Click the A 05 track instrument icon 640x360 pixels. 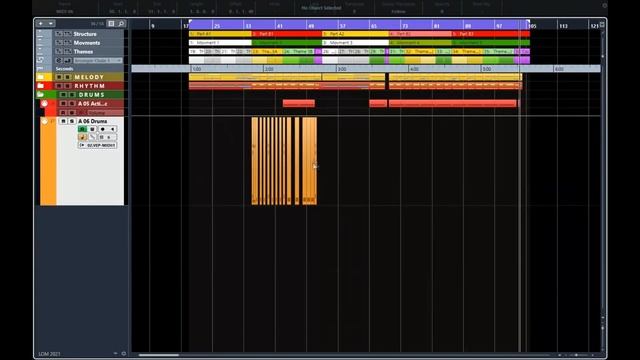(44, 104)
